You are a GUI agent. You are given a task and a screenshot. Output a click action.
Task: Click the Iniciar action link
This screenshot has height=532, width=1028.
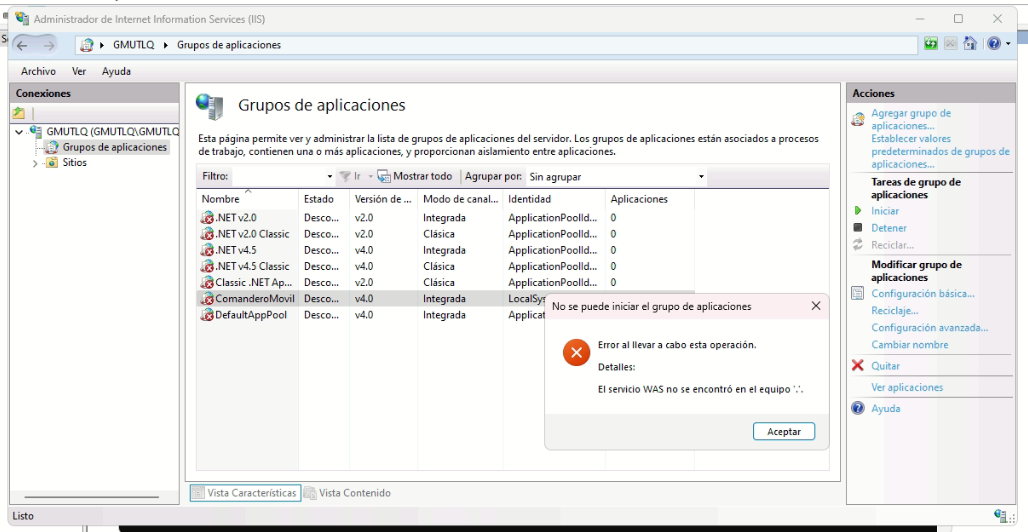[884, 211]
